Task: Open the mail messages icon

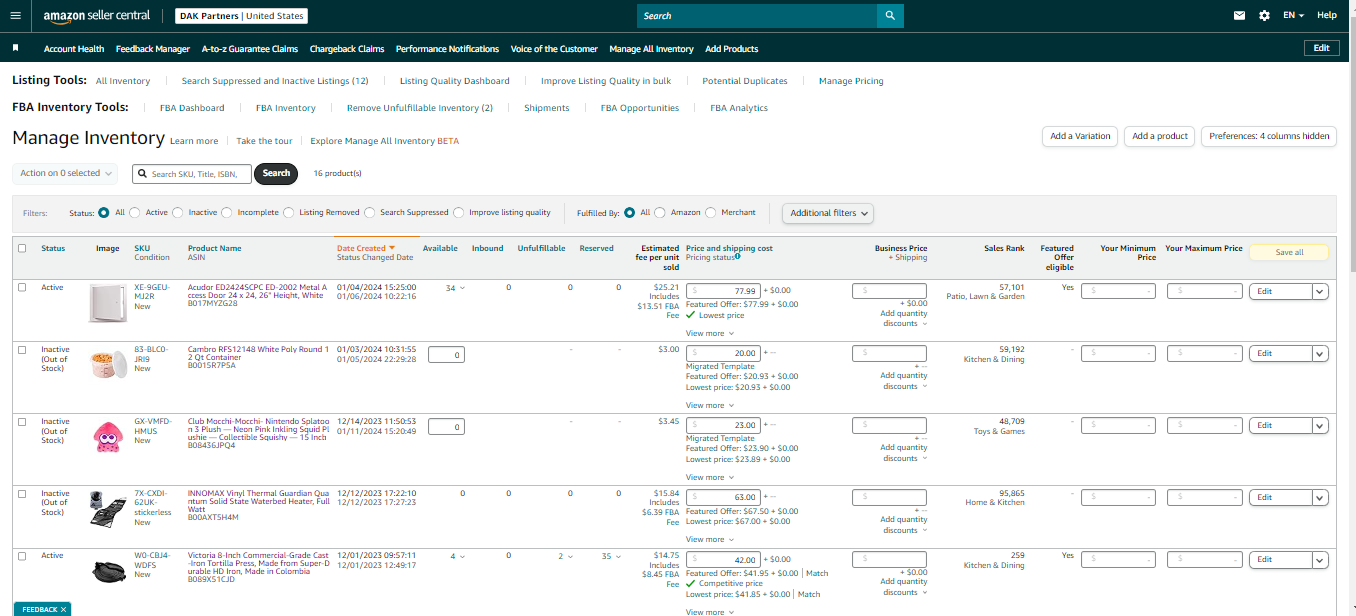Action: [x=1239, y=16]
